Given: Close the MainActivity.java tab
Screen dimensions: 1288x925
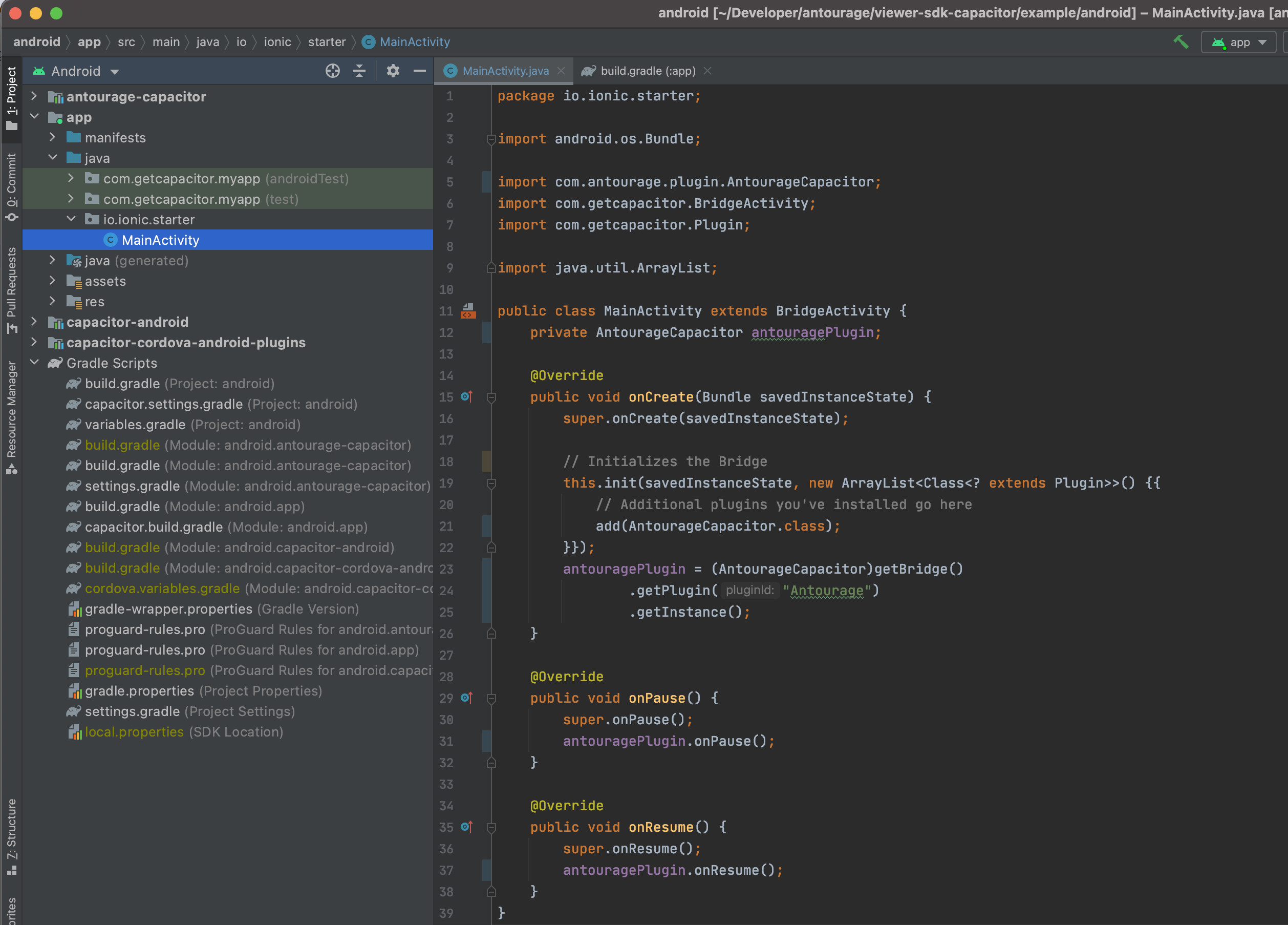Looking at the screenshot, I should pos(561,71).
